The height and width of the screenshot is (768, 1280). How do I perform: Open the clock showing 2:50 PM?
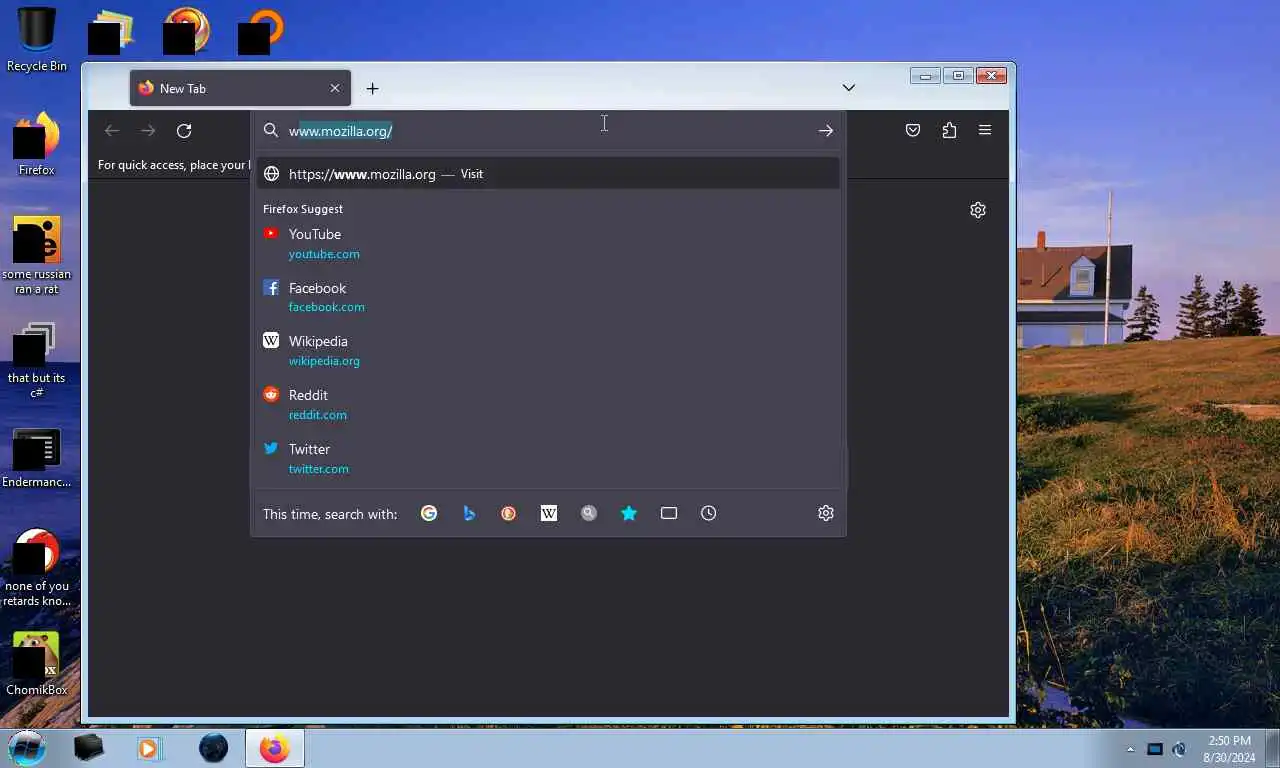(1229, 749)
